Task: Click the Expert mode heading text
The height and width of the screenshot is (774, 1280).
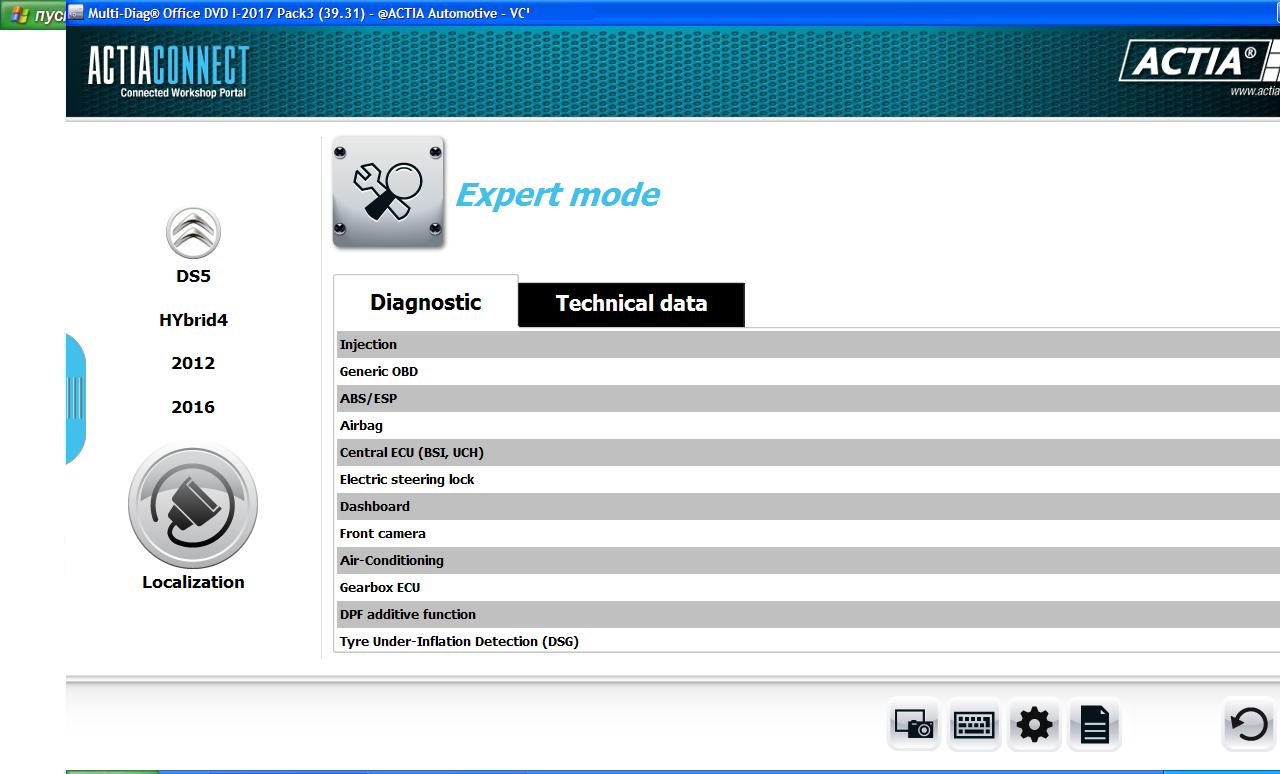Action: pyautogui.click(x=557, y=195)
